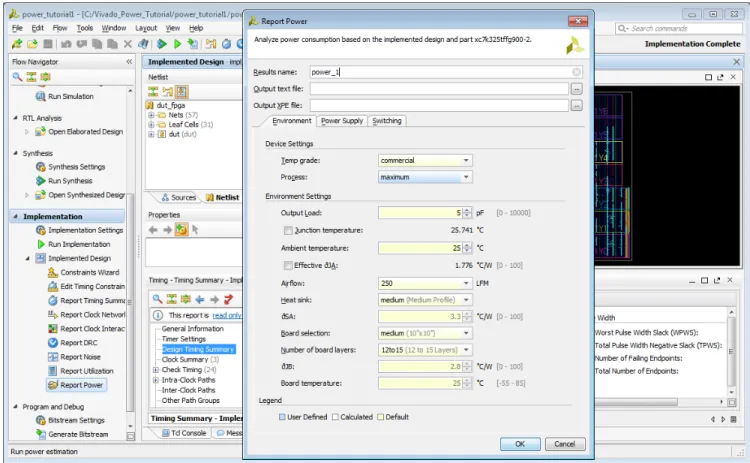Click the Constraints Wizard icon

53,272
